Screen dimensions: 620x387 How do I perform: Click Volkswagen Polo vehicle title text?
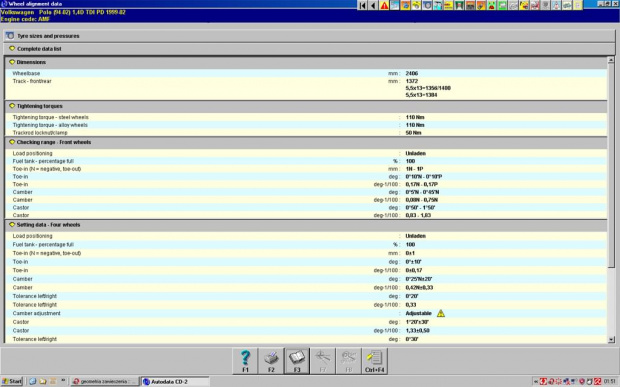pyautogui.click(x=63, y=12)
